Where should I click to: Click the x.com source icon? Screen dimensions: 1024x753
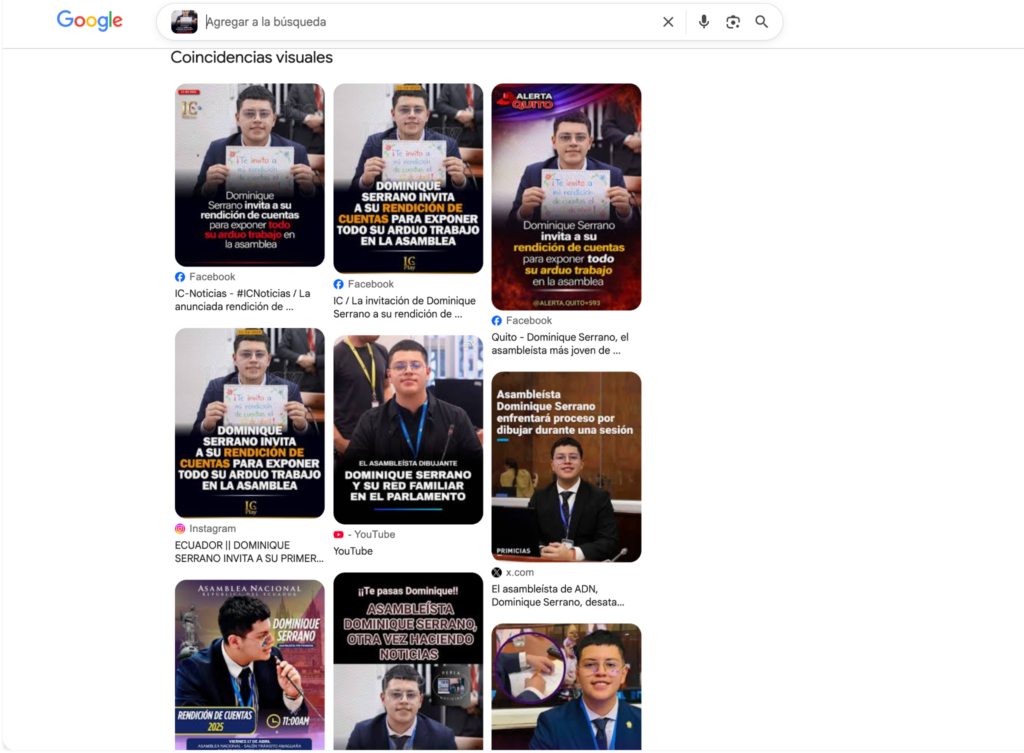(x=497, y=573)
